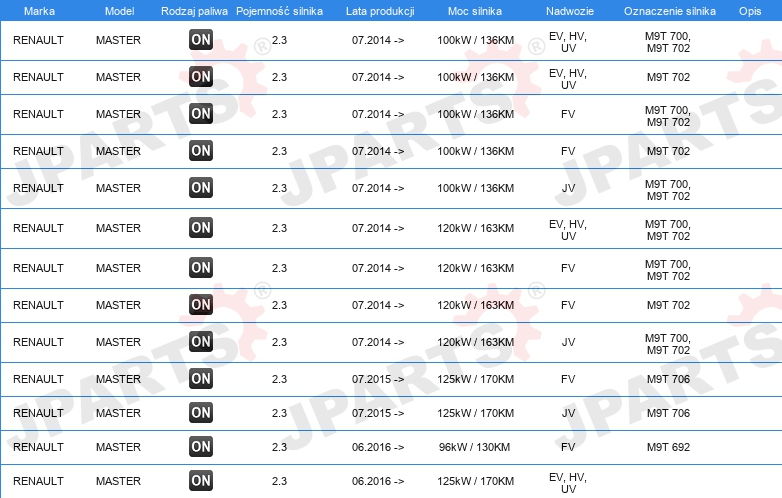Click JV body cell in the 120kW row

(568, 342)
